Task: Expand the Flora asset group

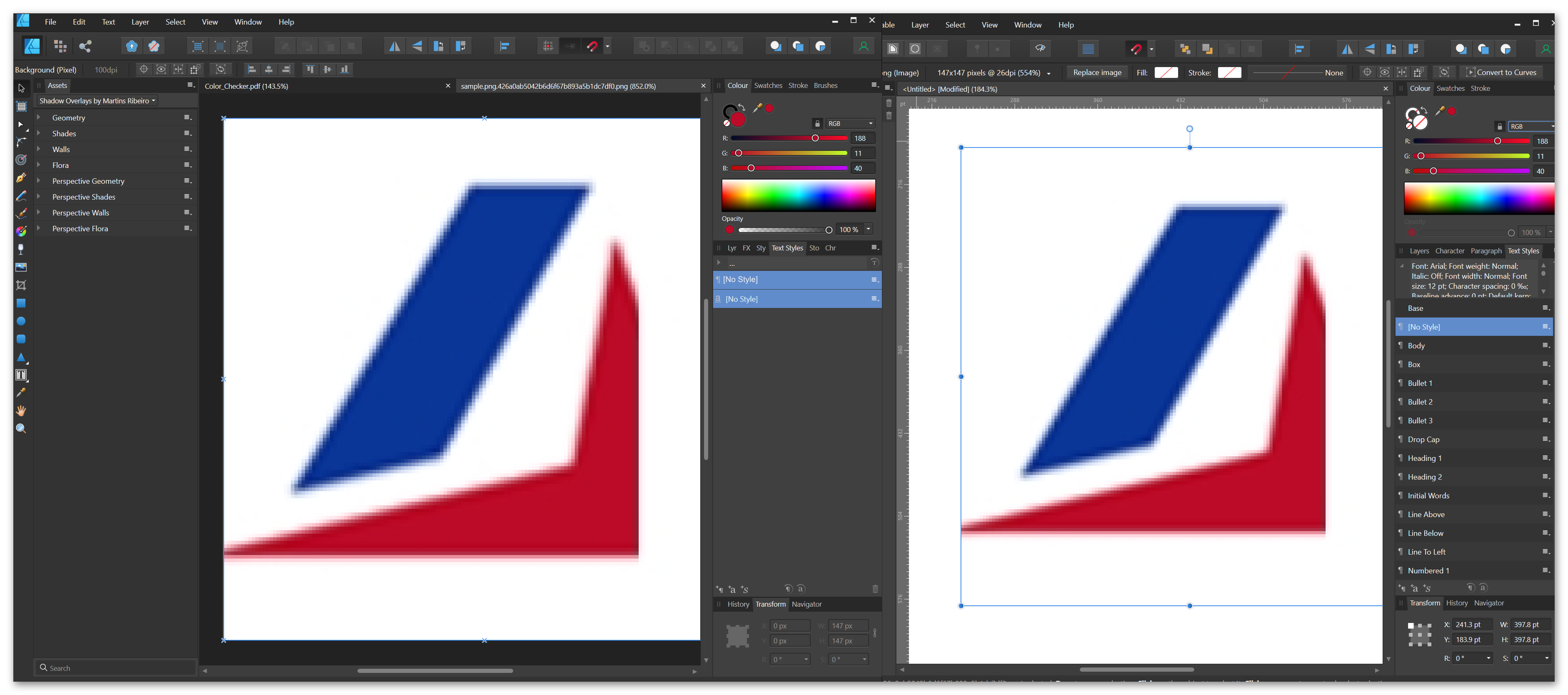Action: pyautogui.click(x=38, y=165)
